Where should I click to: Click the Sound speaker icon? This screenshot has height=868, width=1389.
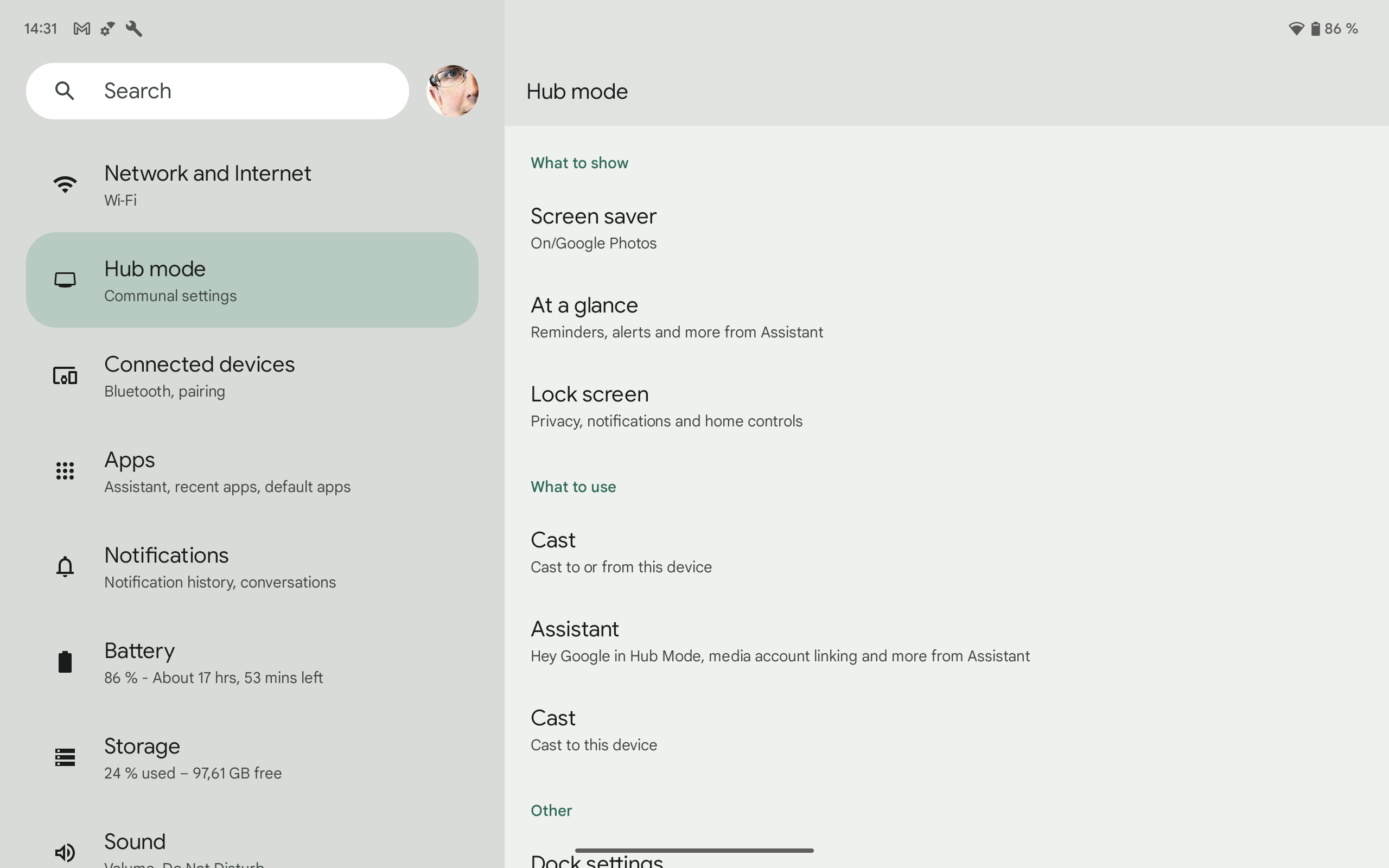65,852
